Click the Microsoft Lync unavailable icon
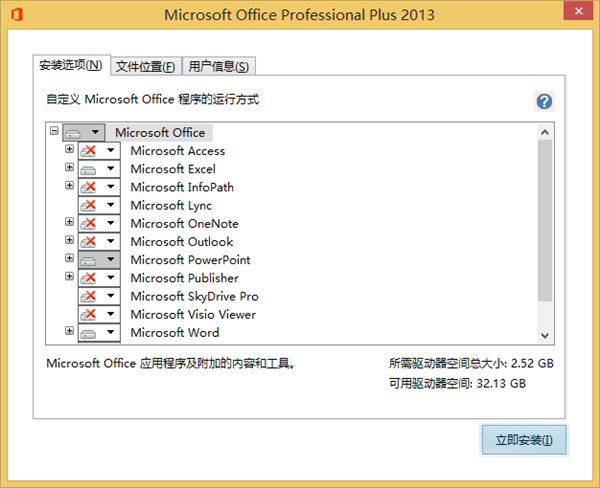 pos(88,205)
